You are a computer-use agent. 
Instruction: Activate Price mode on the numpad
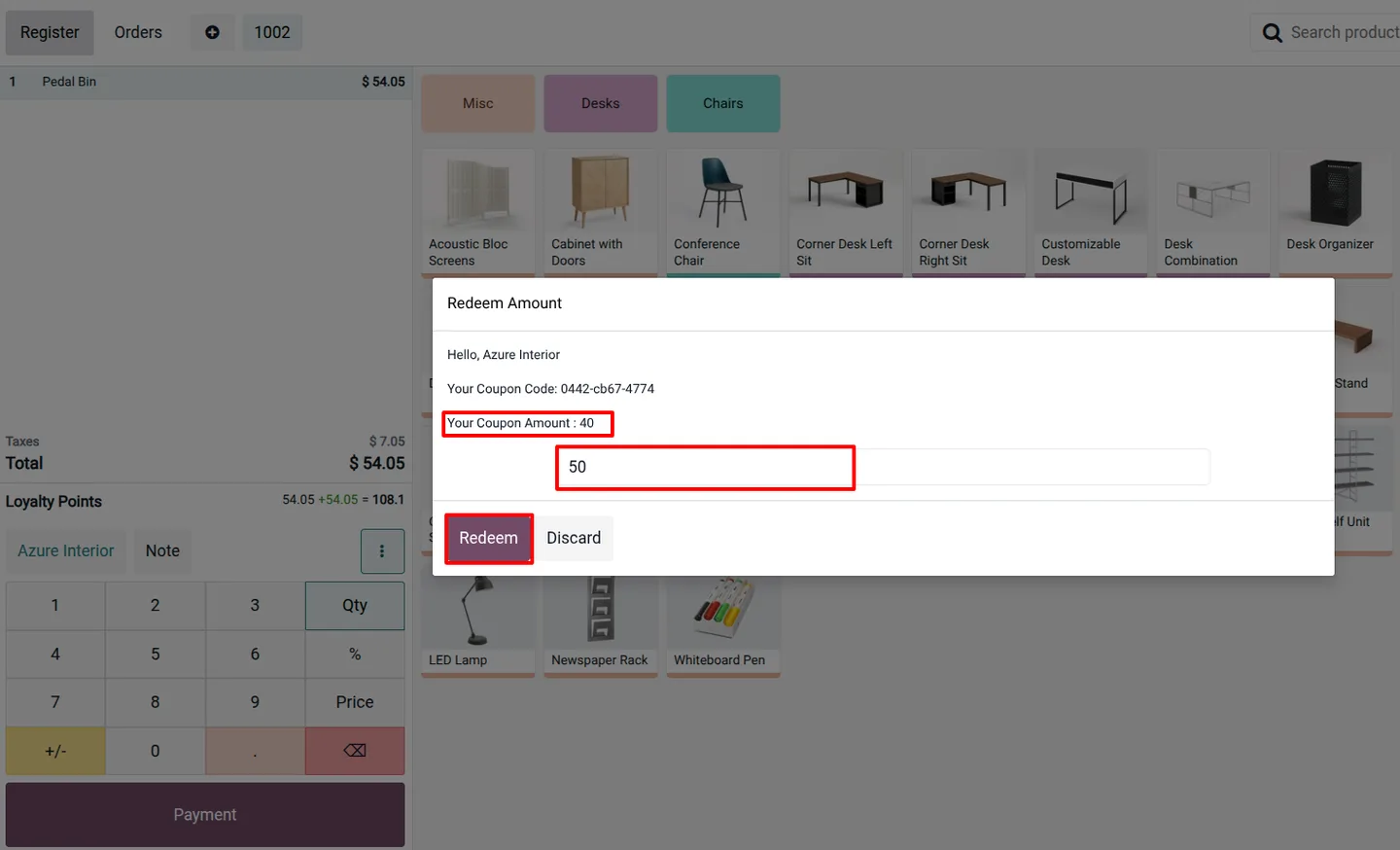(355, 702)
